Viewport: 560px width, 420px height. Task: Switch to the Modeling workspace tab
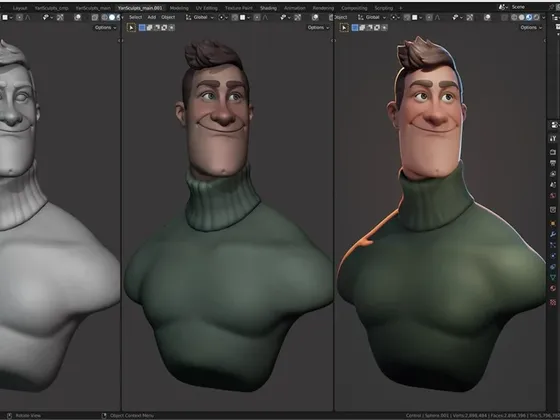[x=179, y=8]
